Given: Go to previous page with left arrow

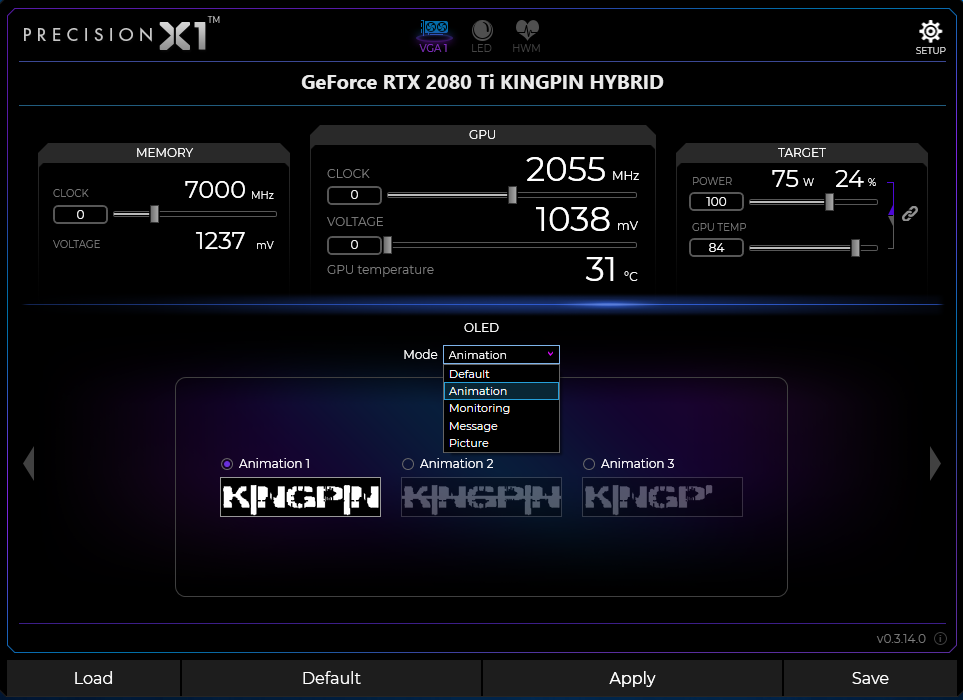Looking at the screenshot, I should (28, 464).
